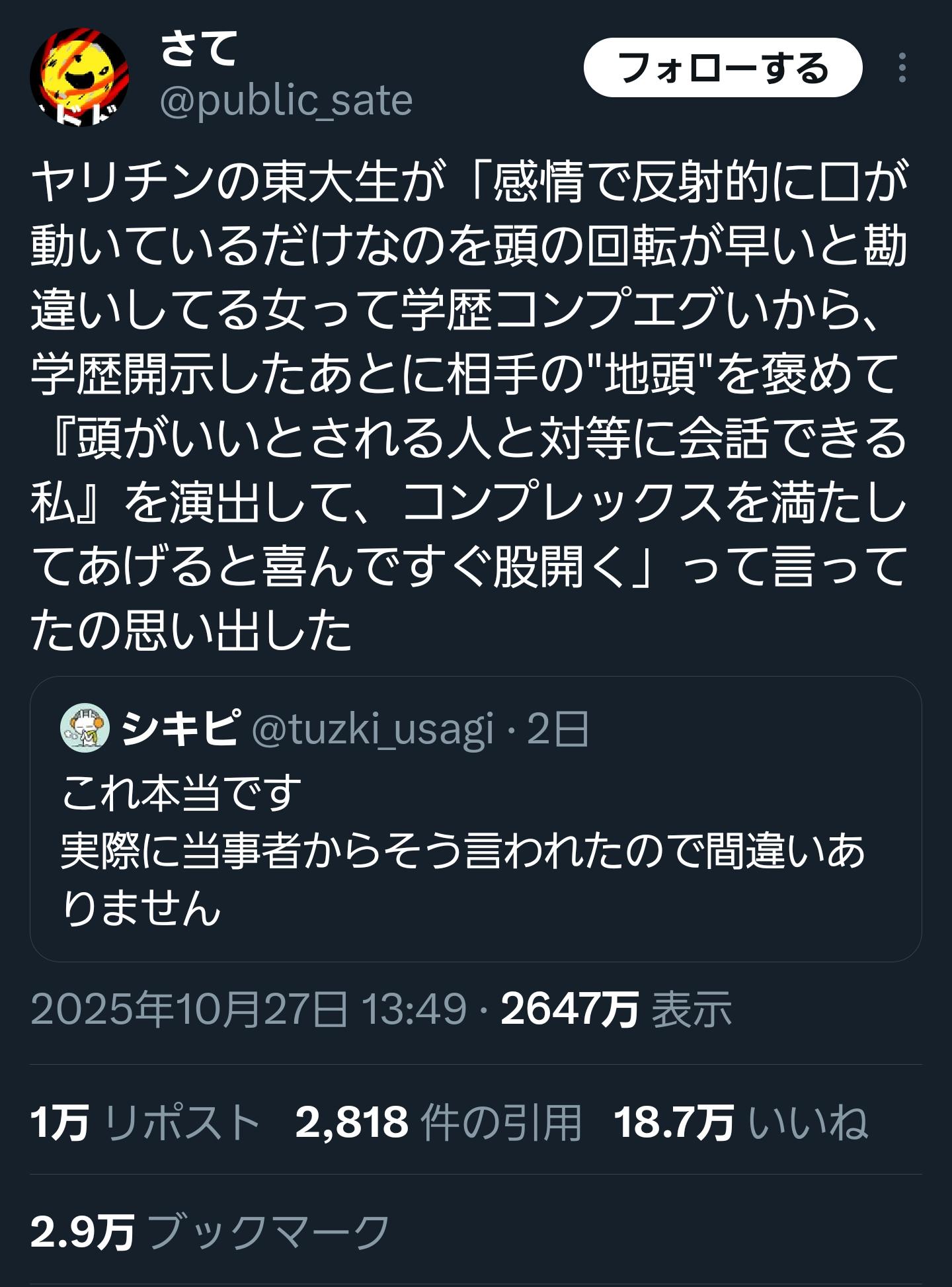Viewport: 952px width, 1287px height.
Task: Click the post date 2025年10月27日 13:49
Action: click(x=249, y=1009)
